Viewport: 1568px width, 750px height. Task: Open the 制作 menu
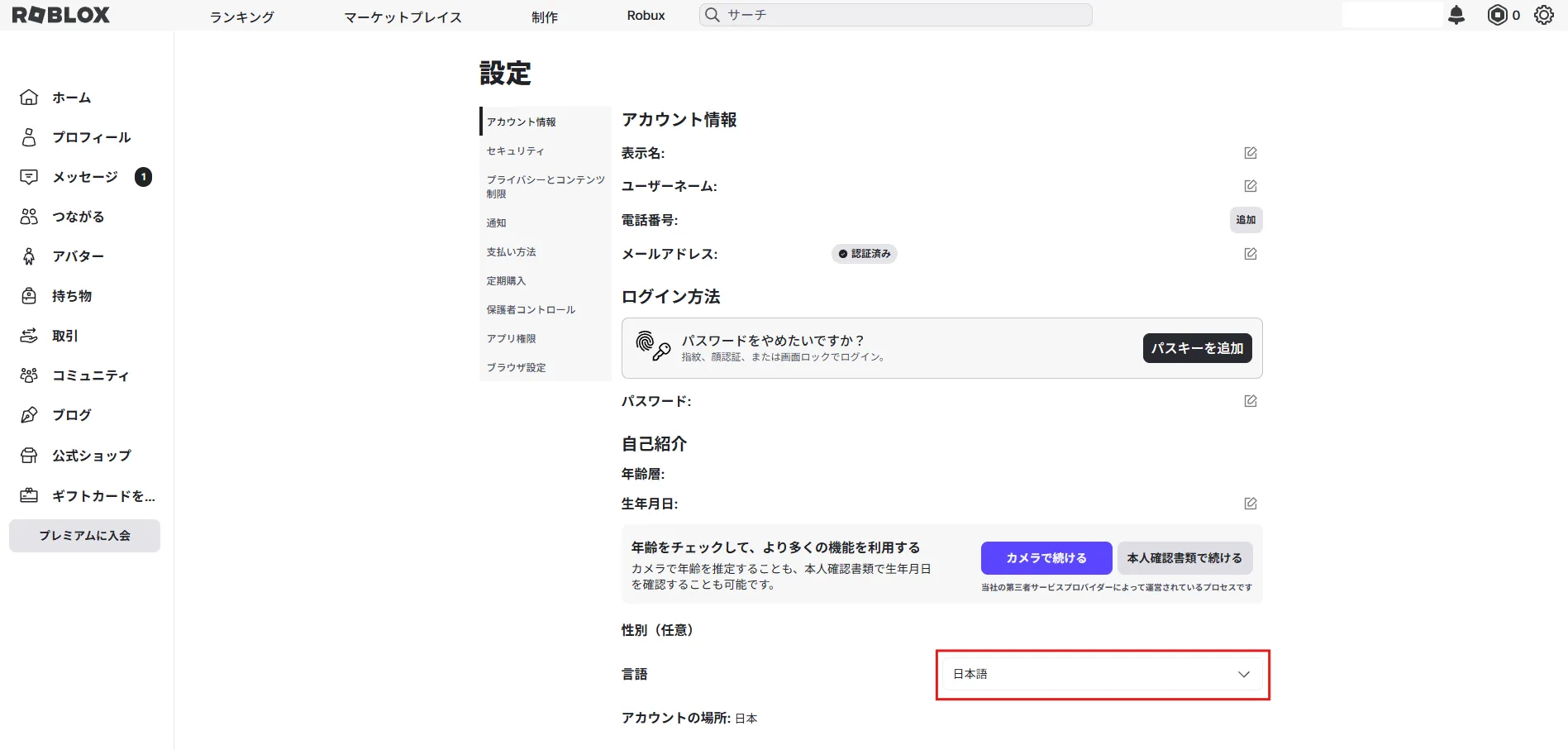(545, 17)
